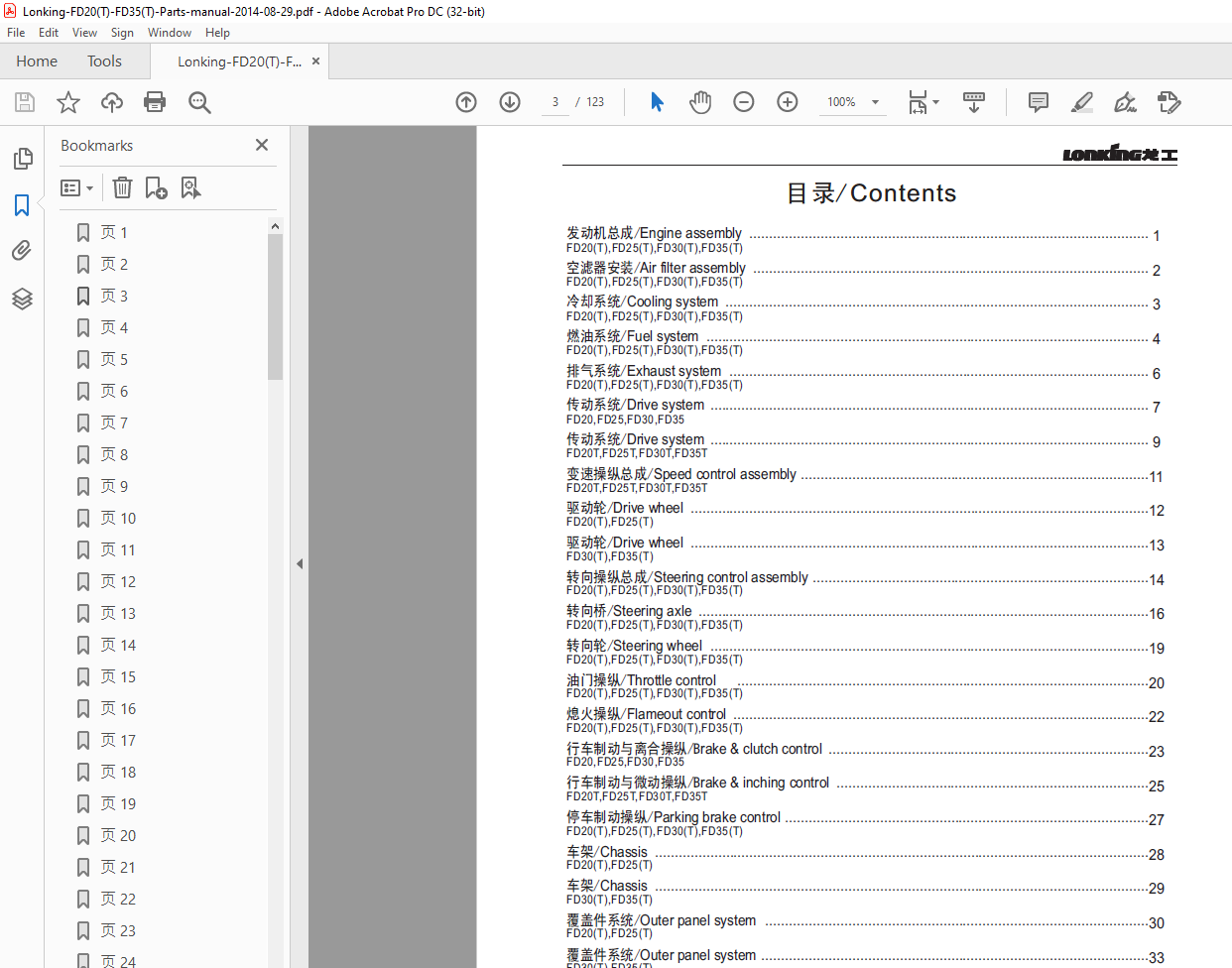Select bookmark 页 8
Screen dimensions: 1232x968
[114, 454]
